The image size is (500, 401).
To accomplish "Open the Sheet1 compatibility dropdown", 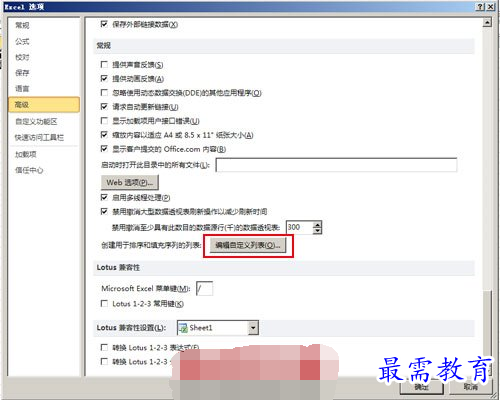I will 253,328.
